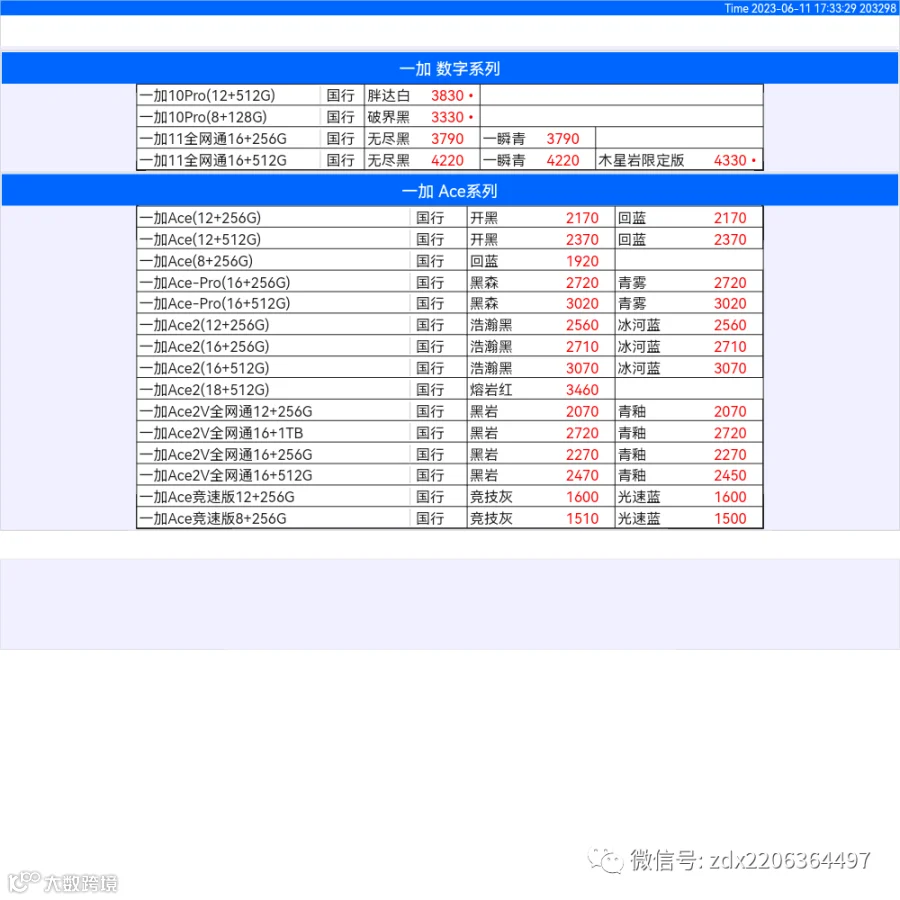Select 回蓝 price 2170
The width and height of the screenshot is (900, 900).
tap(730, 218)
